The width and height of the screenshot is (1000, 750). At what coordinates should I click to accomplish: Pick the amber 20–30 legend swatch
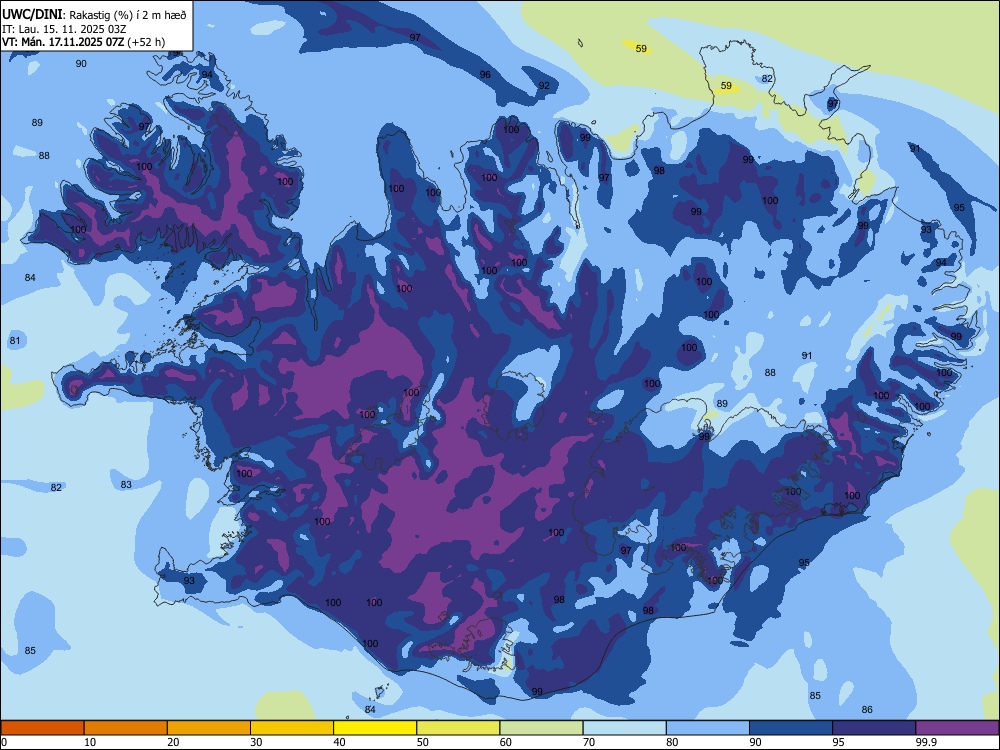[x=209, y=728]
